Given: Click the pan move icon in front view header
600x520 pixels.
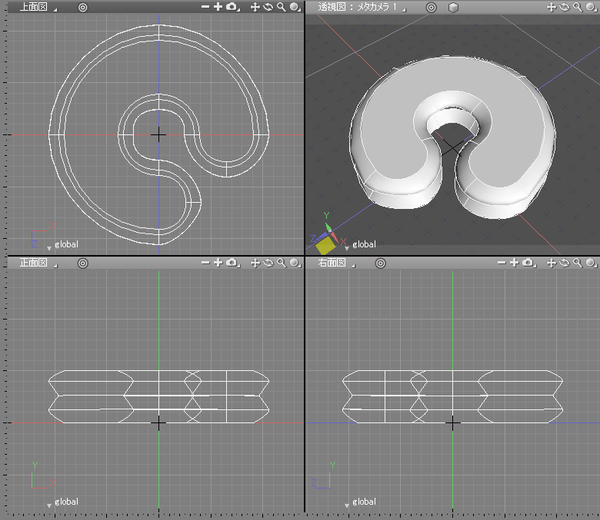Looking at the screenshot, I should tap(255, 263).
